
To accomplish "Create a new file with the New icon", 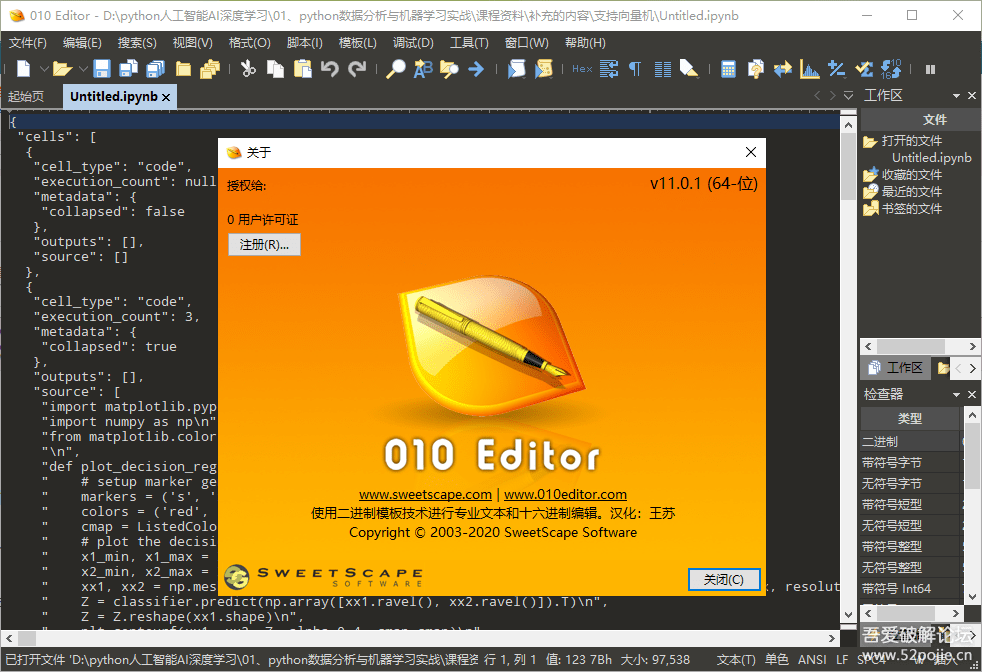I will pos(23,68).
